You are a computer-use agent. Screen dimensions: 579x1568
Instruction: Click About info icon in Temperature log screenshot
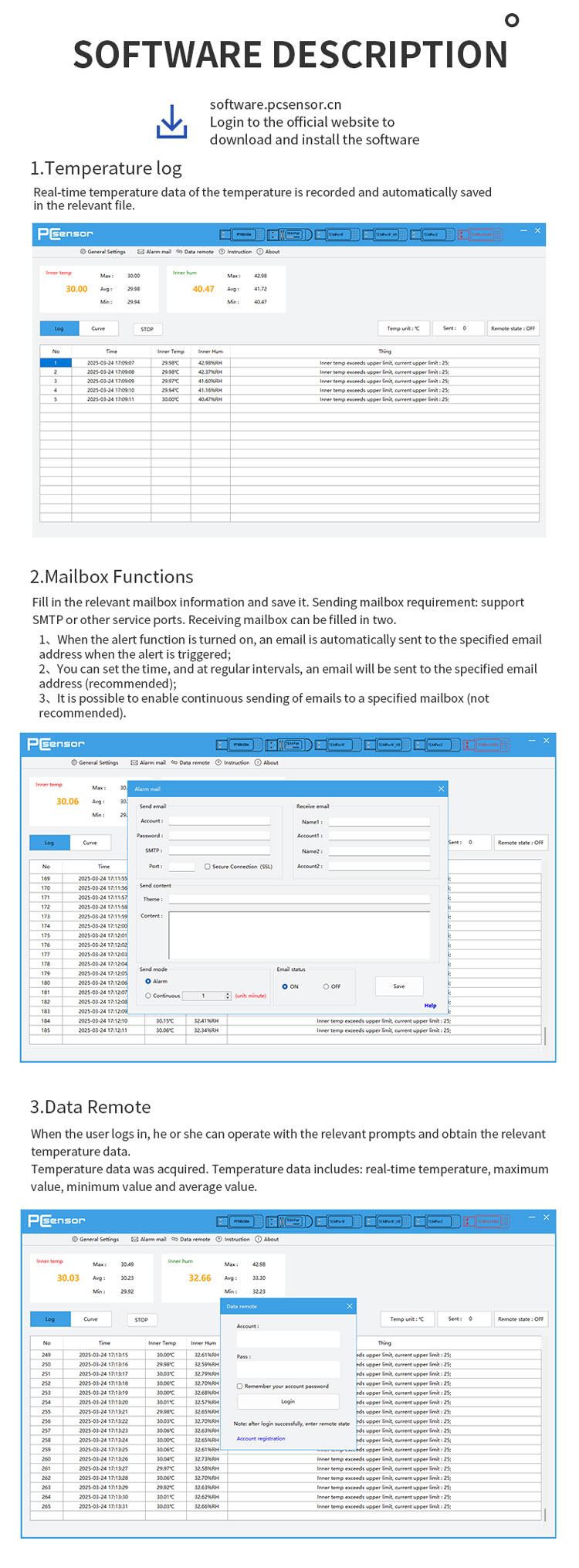260,252
